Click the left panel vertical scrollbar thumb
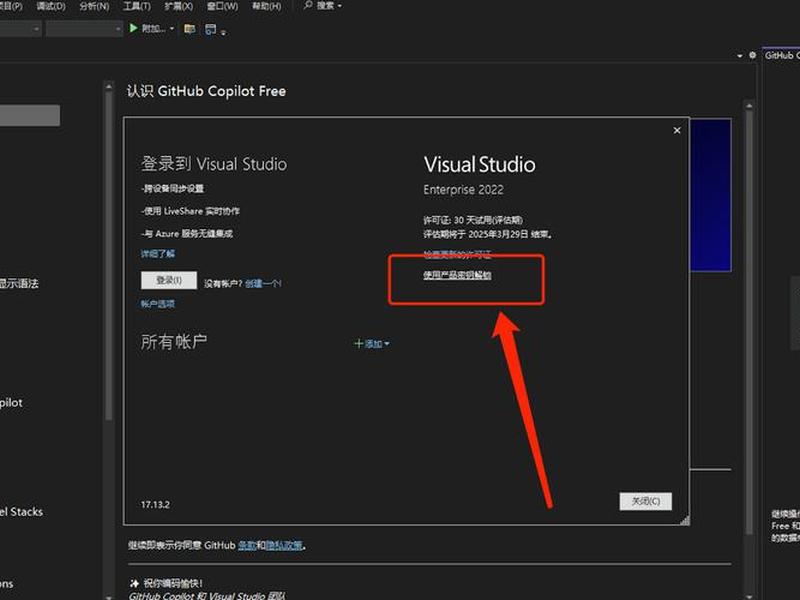Image resolution: width=800 pixels, height=600 pixels. (x=108, y=255)
